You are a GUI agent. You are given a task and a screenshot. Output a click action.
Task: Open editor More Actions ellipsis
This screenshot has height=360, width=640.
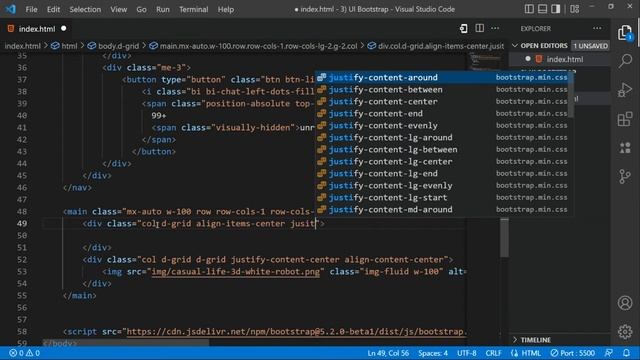coord(495,29)
